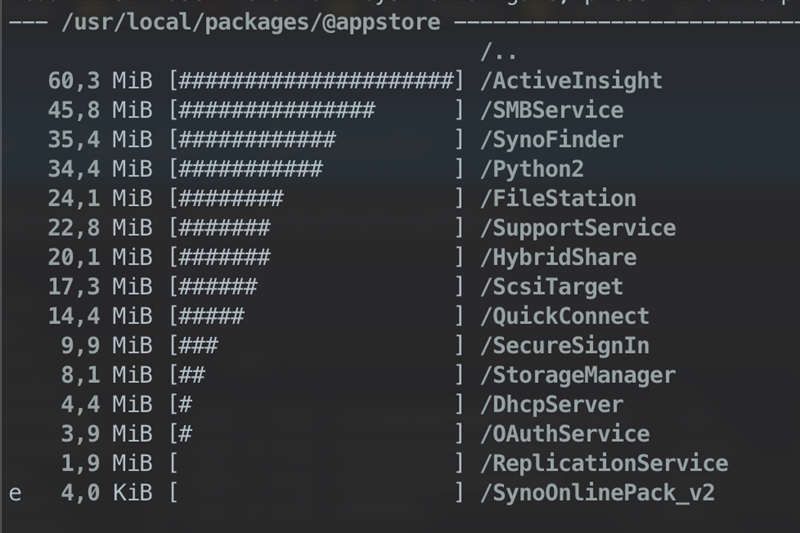Click the /ScsiTarget directory name
800x533 pixels.
coord(551,287)
